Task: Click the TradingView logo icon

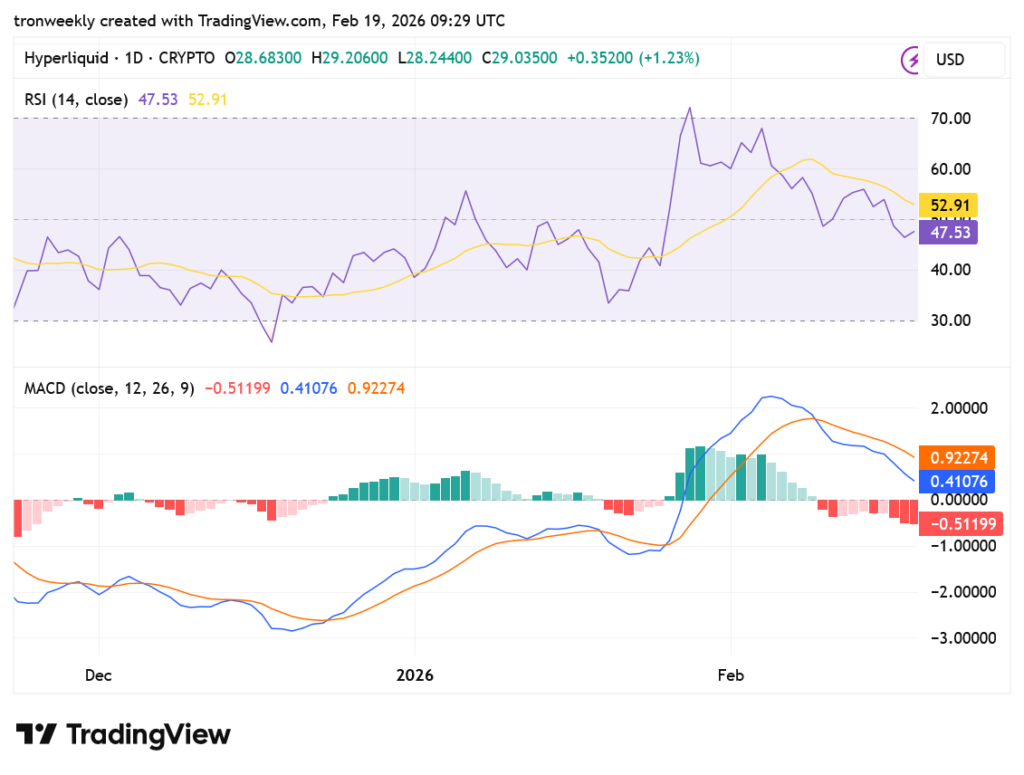Action: [x=37, y=734]
